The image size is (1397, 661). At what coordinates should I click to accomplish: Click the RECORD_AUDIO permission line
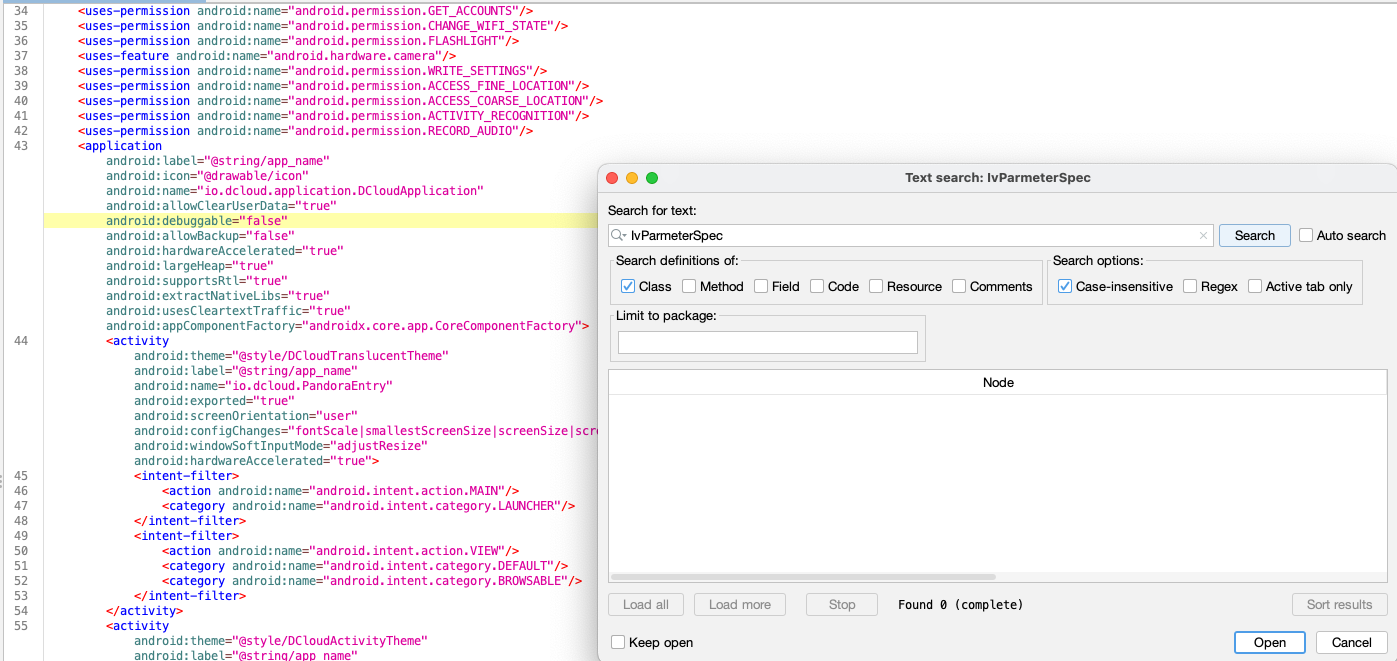coord(305,131)
